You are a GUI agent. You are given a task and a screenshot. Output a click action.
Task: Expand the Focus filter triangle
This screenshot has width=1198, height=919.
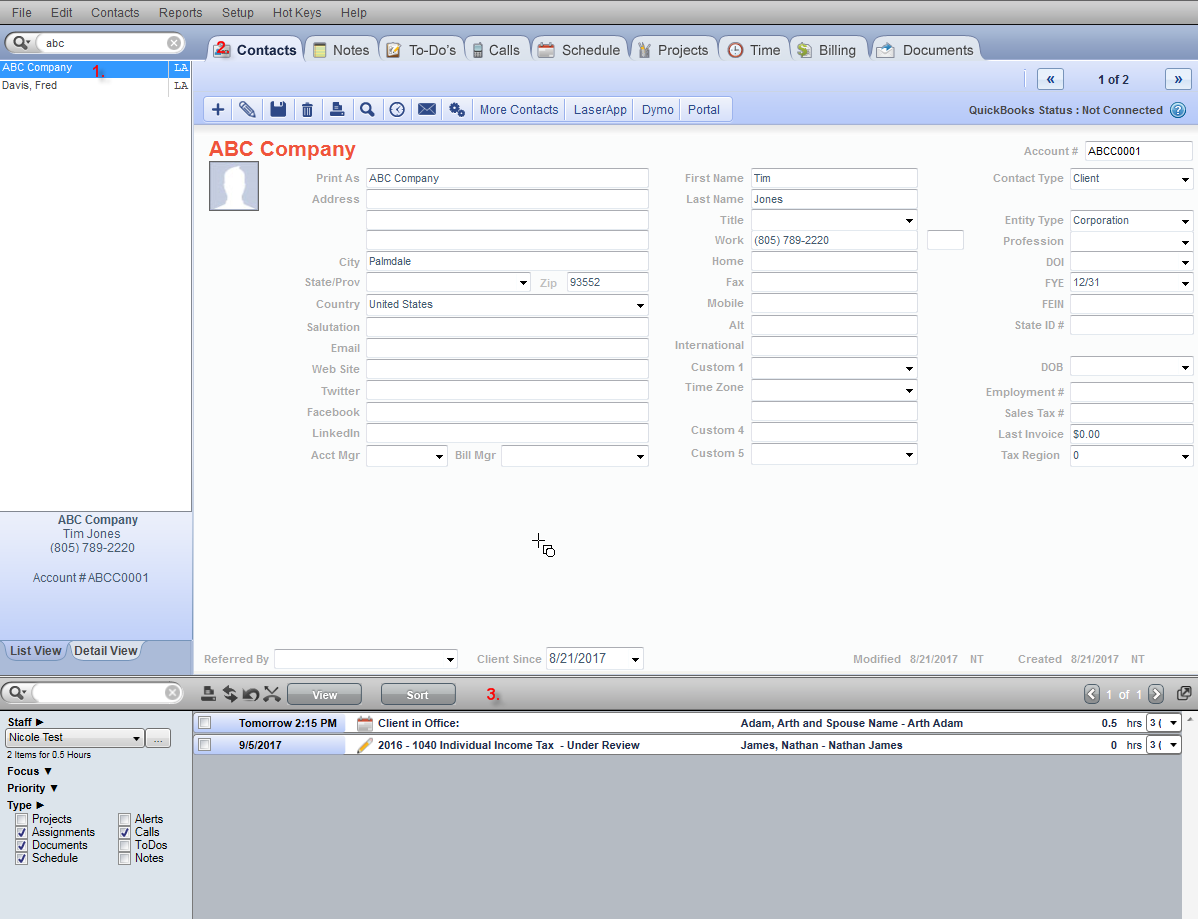[x=48, y=772]
